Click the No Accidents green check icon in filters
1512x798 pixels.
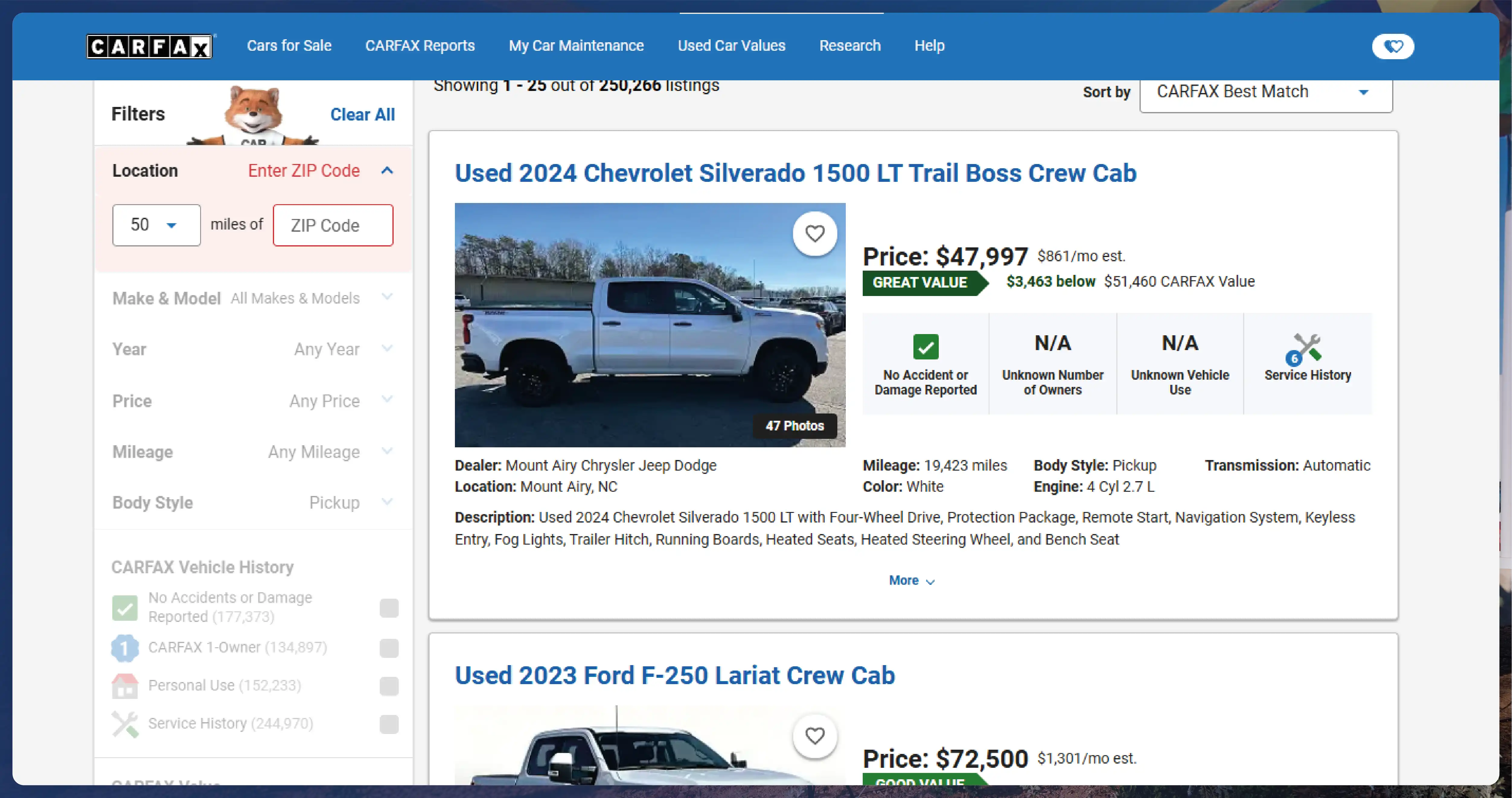125,608
